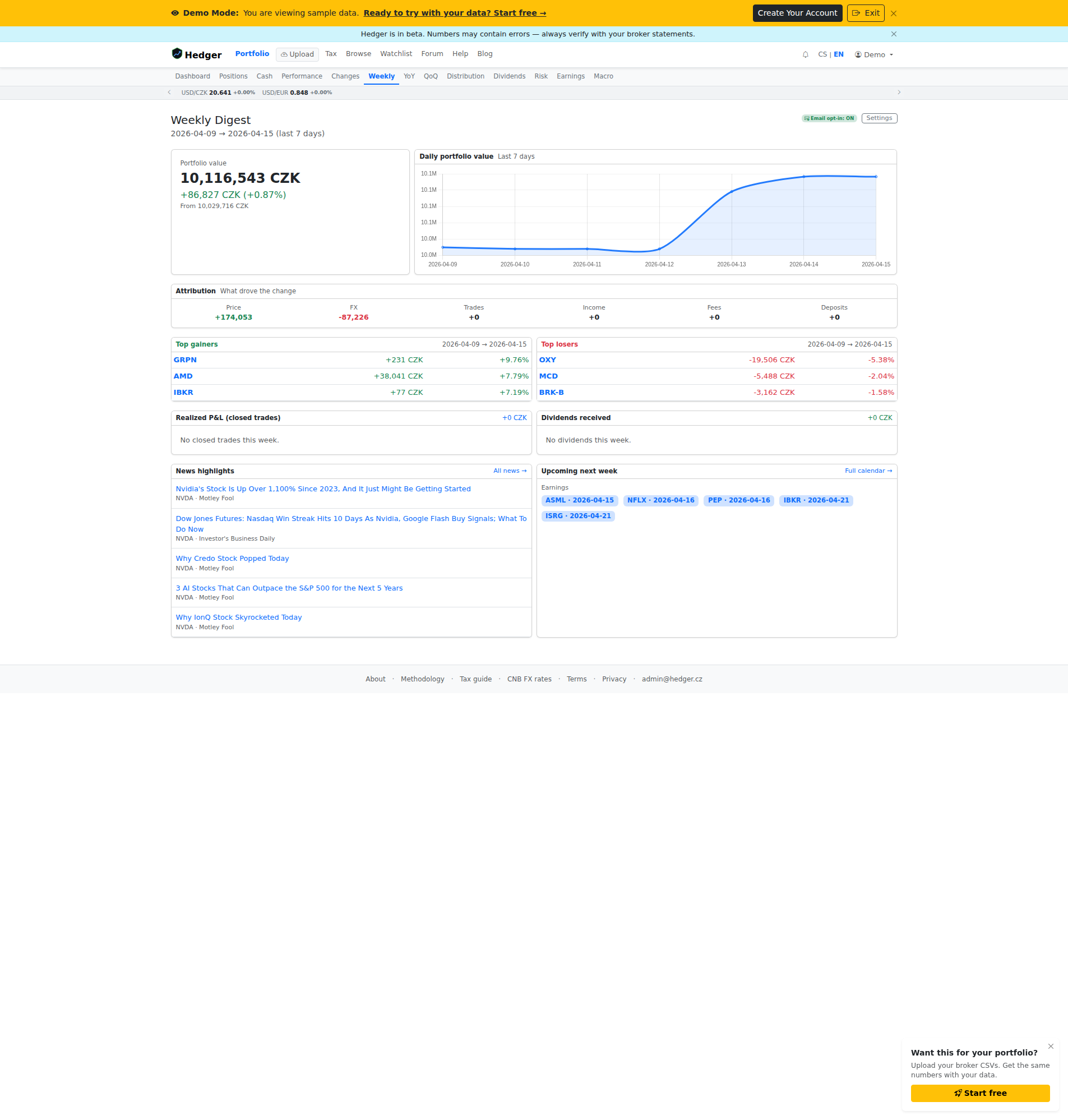
Task: Click the NFLX 2026-04-16 earnings badge
Action: pos(660,500)
